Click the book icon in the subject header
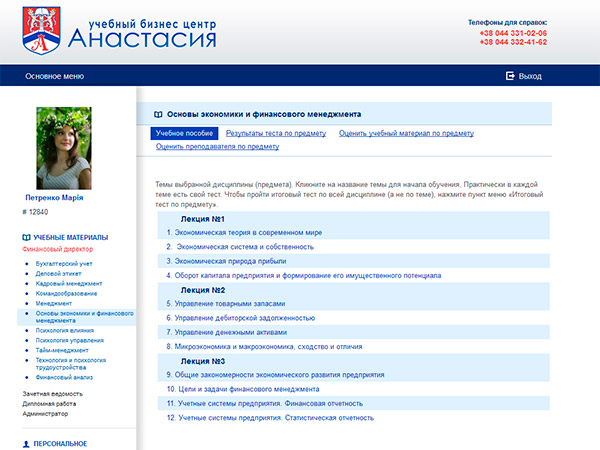This screenshot has height=450, width=600. tap(158, 115)
